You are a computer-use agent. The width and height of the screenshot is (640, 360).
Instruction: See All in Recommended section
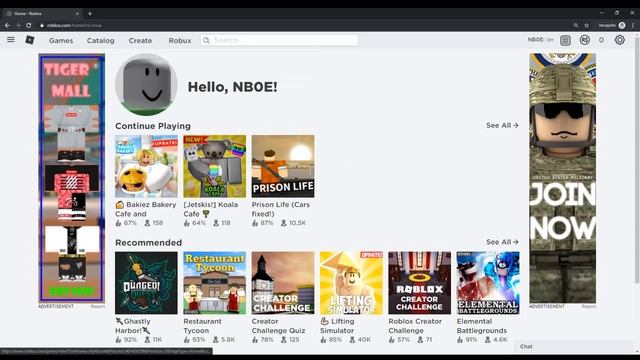pyautogui.click(x=502, y=242)
